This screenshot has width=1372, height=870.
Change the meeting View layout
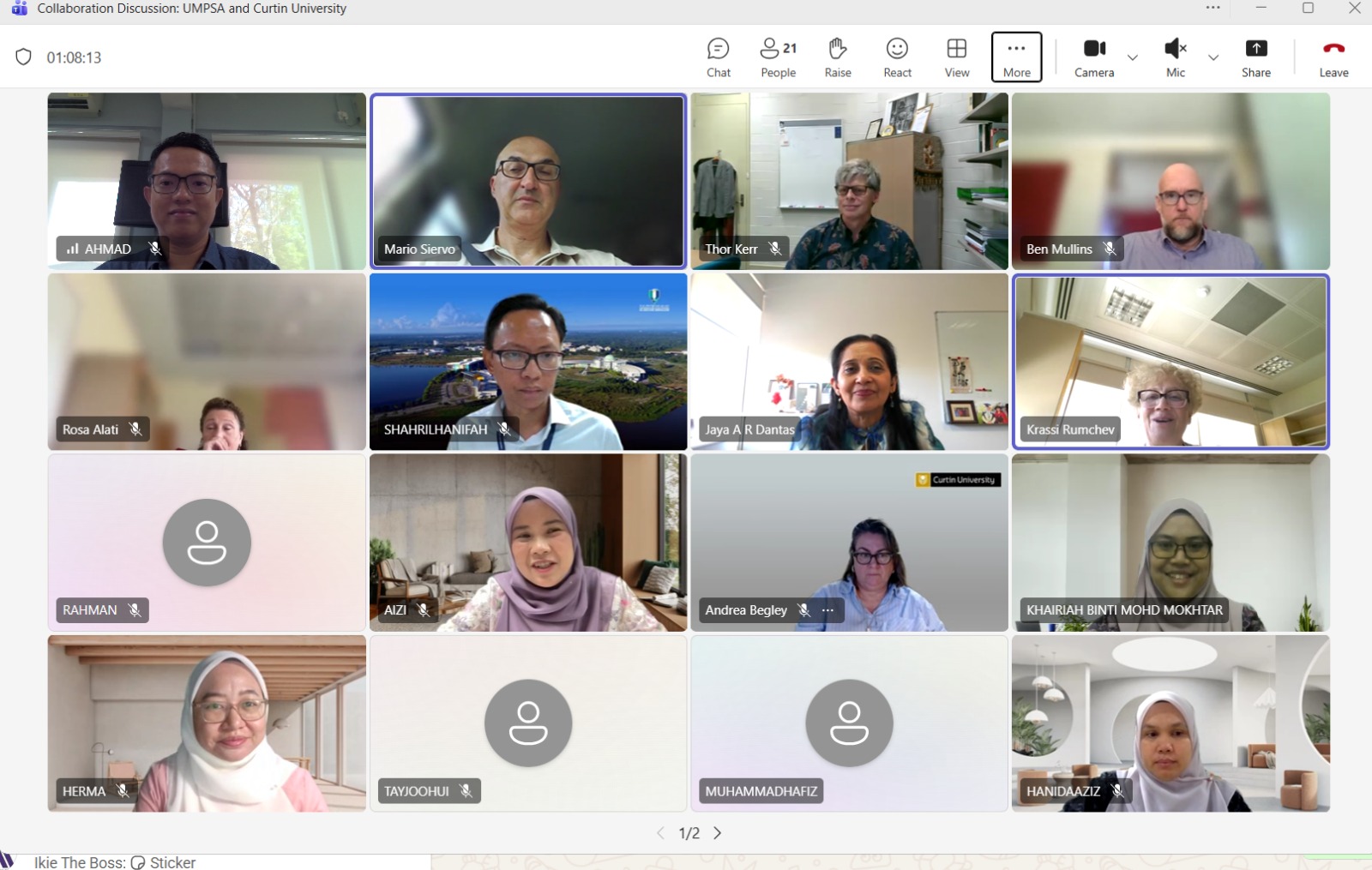tap(956, 57)
